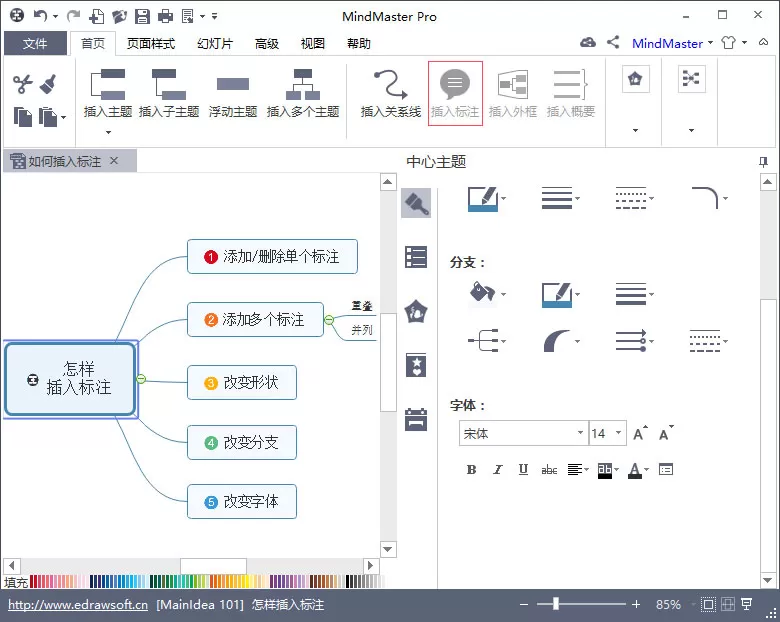This screenshot has width=780, height=622.
Task: Insert a relationship line (插入关系线)
Action: point(390,93)
